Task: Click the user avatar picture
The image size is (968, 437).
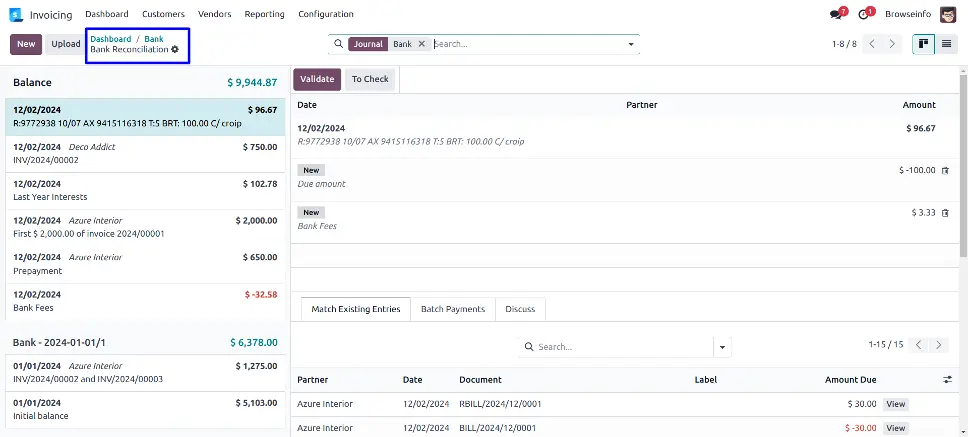Action: point(948,14)
